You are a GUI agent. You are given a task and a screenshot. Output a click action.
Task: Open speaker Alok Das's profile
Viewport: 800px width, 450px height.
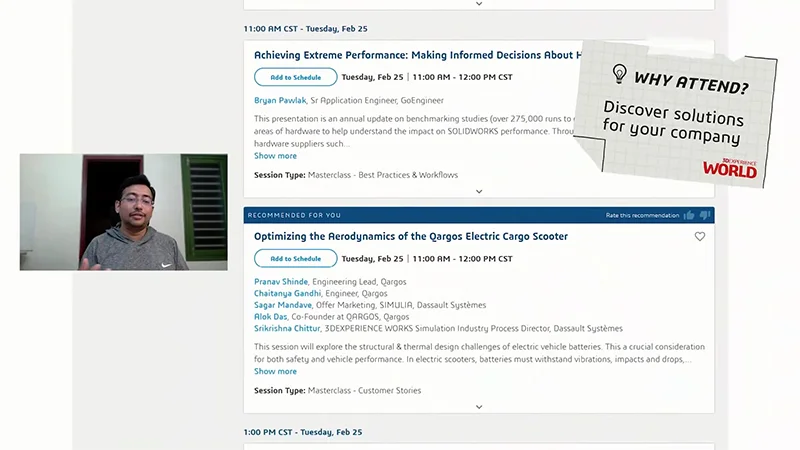[x=270, y=317]
